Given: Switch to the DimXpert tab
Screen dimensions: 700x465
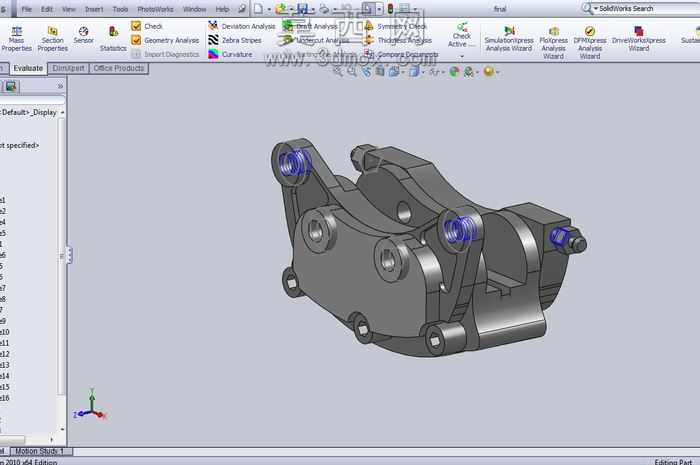Looking at the screenshot, I should pos(68,68).
